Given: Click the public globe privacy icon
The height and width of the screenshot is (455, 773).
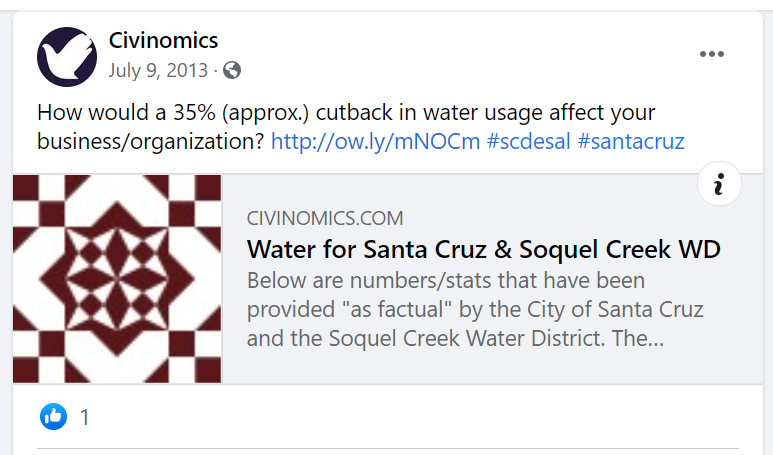Looking at the screenshot, I should click(x=232, y=71).
